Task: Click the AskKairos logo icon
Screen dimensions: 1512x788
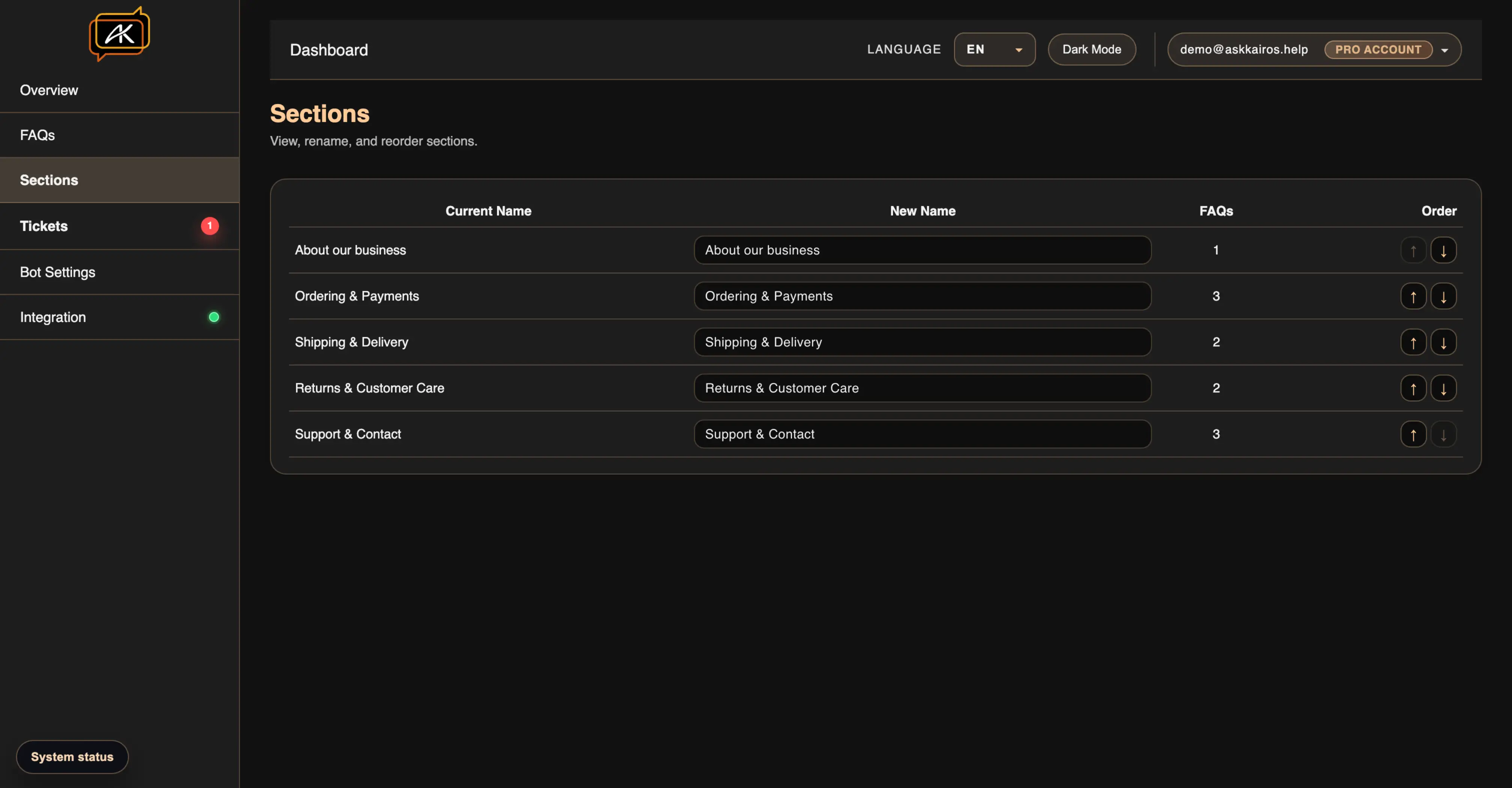Action: (119, 33)
